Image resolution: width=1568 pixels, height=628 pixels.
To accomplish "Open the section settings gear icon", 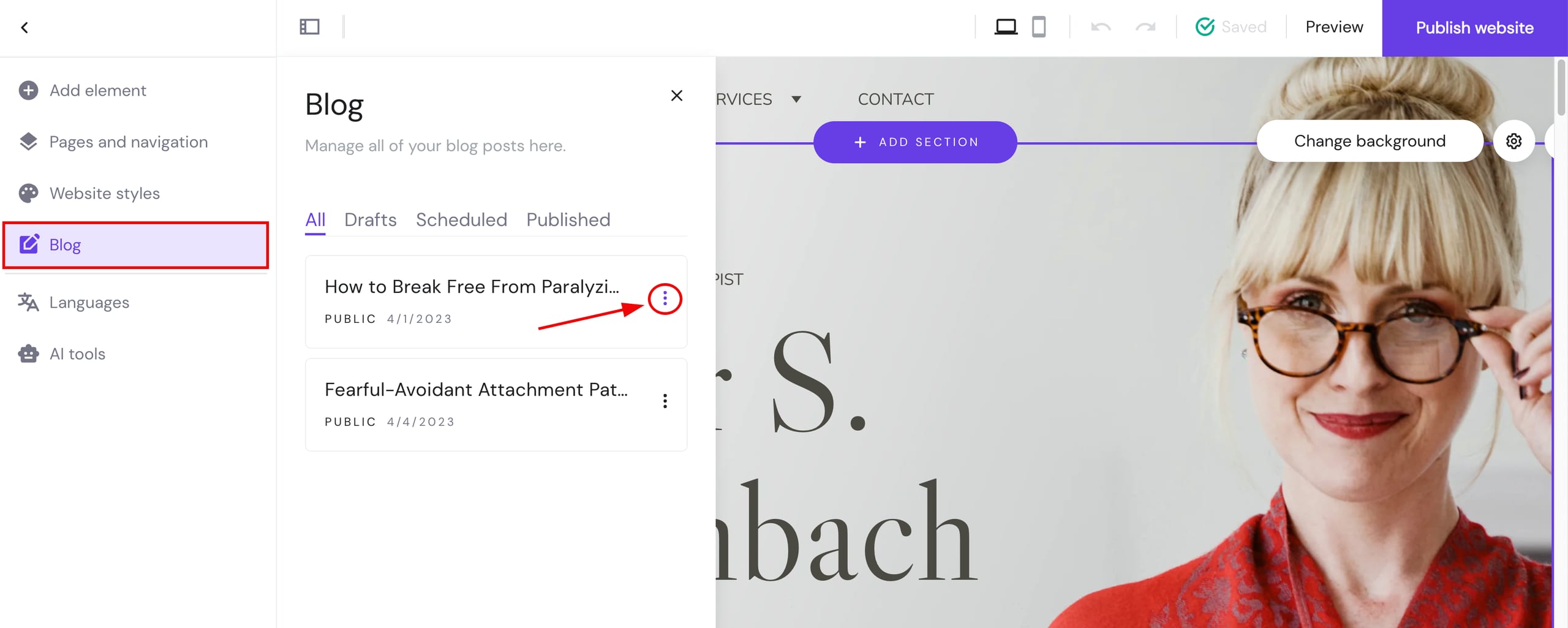I will (1513, 141).
